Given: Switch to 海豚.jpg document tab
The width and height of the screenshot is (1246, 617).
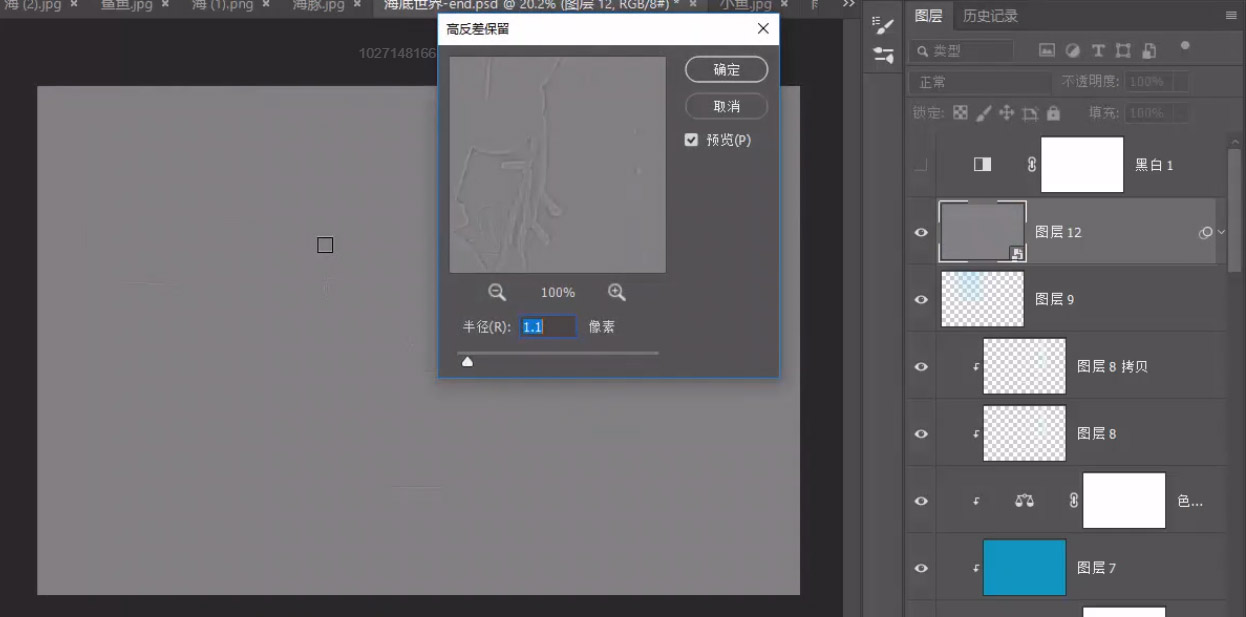Looking at the screenshot, I should coord(319,5).
